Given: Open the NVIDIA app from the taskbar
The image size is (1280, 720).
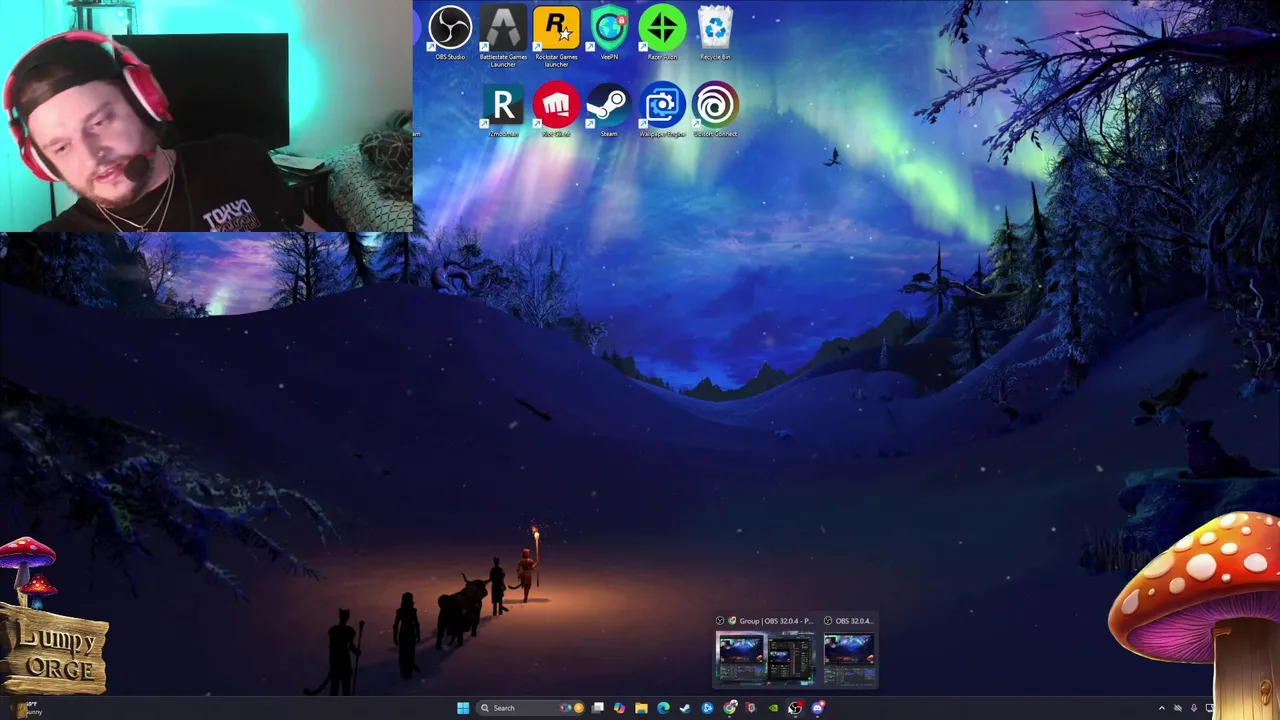Looking at the screenshot, I should tap(773, 708).
